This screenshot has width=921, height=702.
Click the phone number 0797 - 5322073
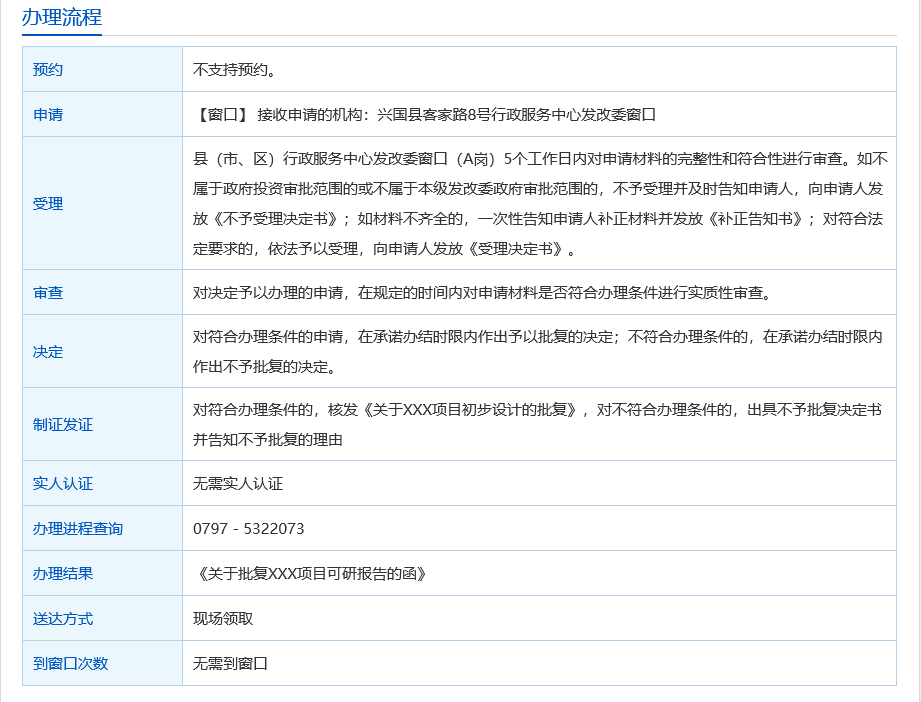[249, 529]
